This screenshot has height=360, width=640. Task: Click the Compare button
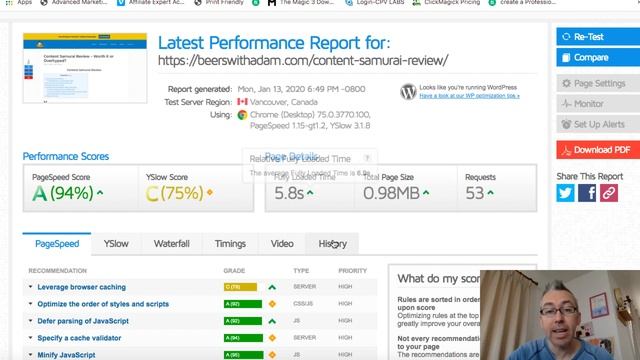(x=598, y=58)
